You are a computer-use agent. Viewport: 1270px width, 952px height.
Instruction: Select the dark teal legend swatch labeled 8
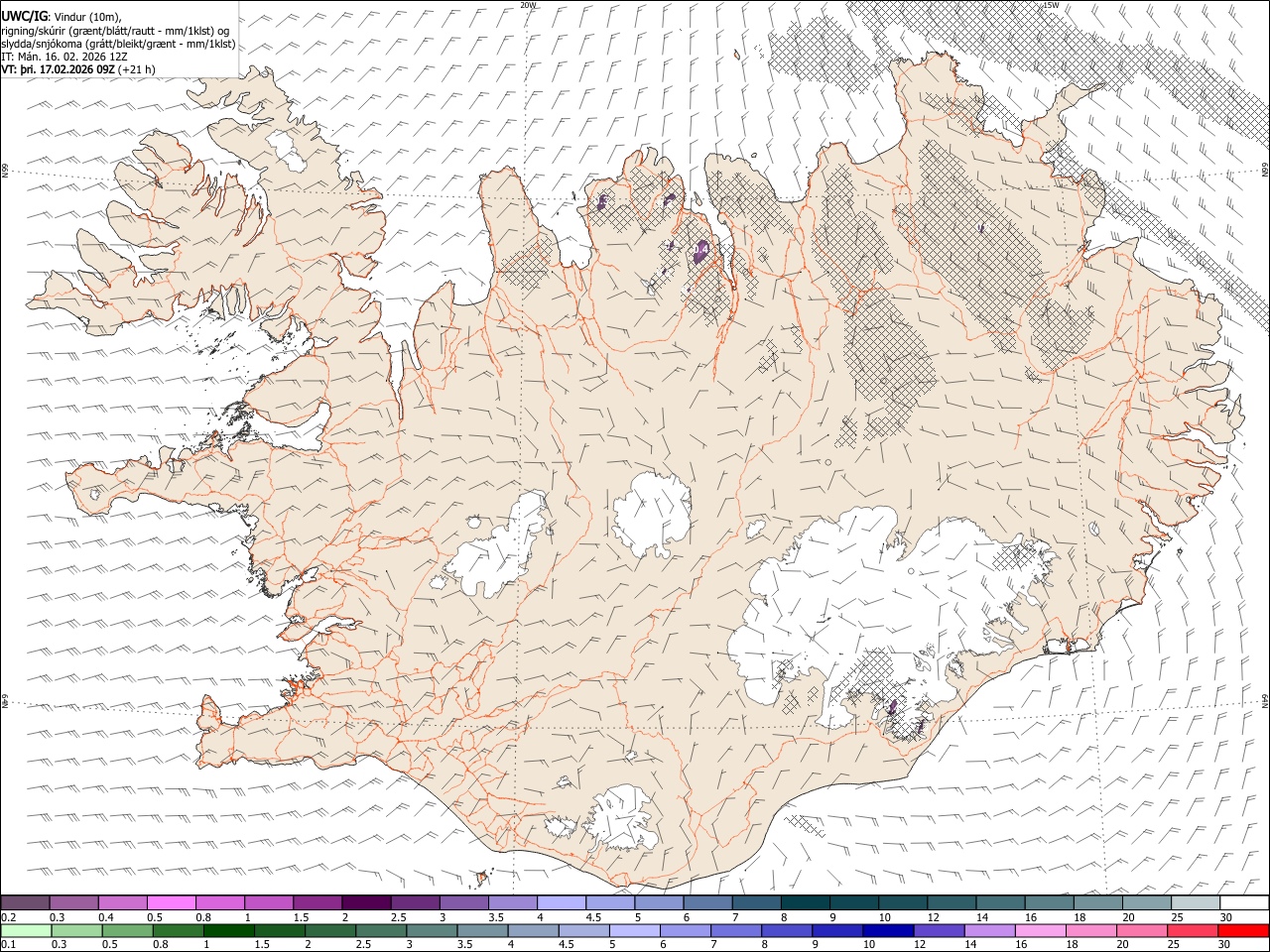[x=804, y=902]
